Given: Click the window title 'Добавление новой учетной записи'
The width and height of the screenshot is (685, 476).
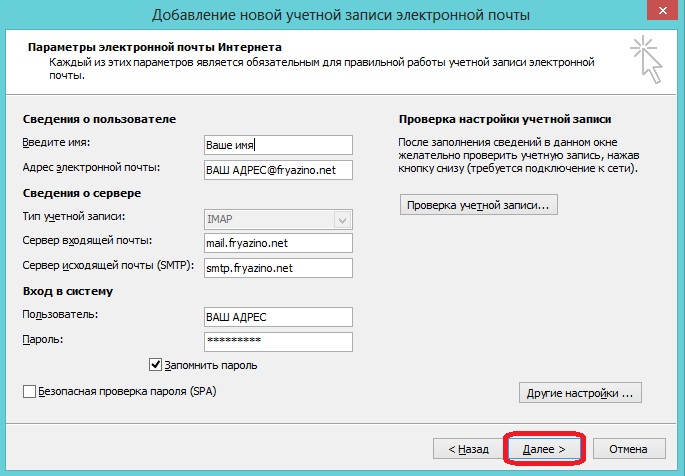Looking at the screenshot, I should (x=341, y=14).
